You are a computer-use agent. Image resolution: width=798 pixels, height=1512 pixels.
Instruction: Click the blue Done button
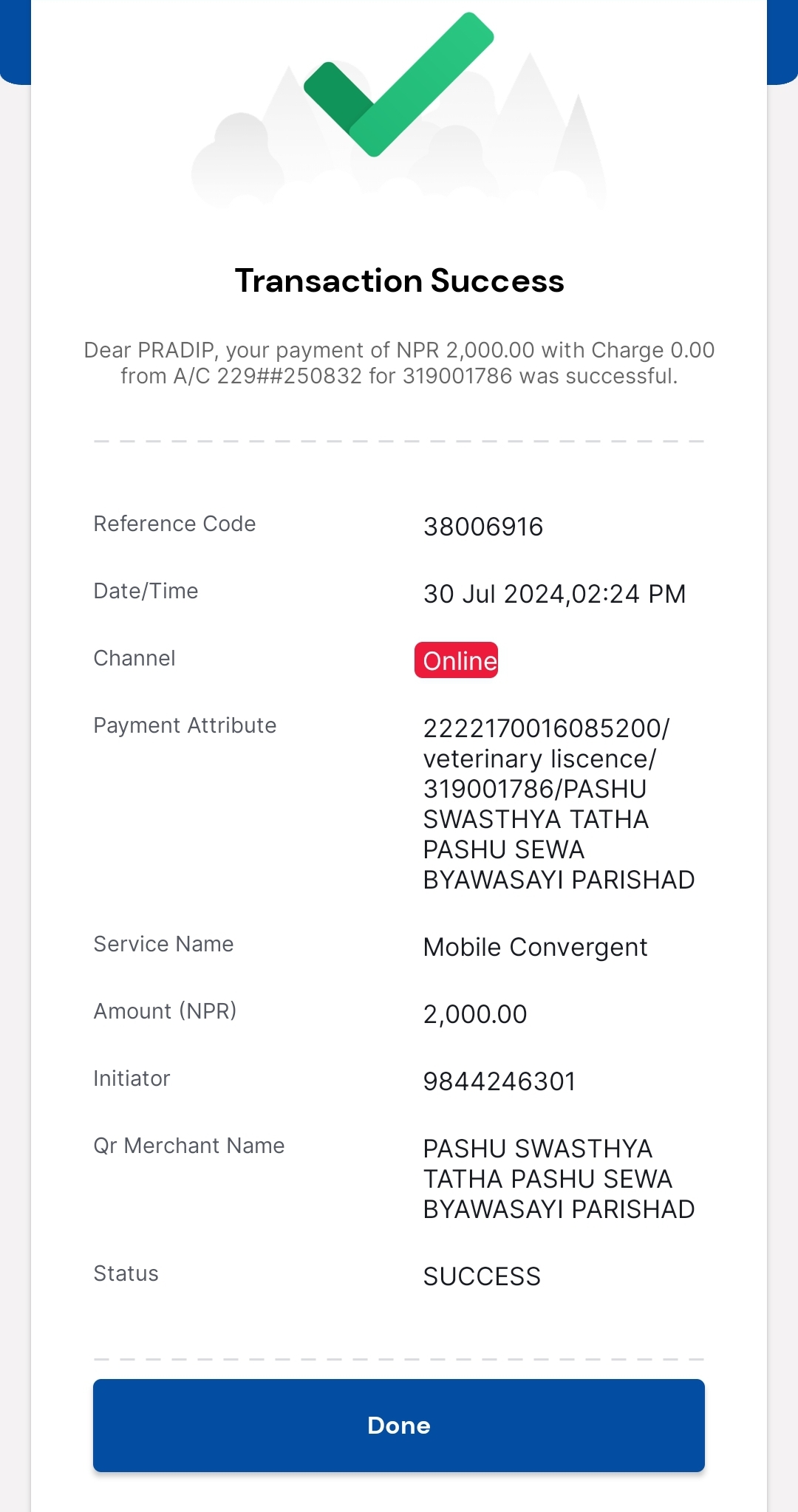pos(399,1425)
